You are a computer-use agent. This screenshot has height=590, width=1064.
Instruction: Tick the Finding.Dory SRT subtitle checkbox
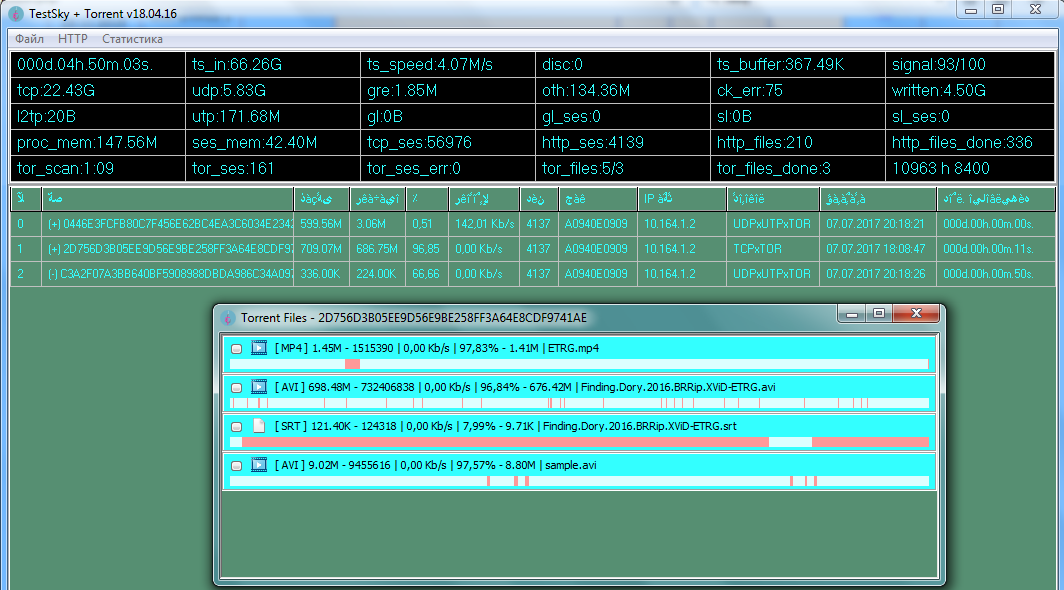tap(236, 427)
